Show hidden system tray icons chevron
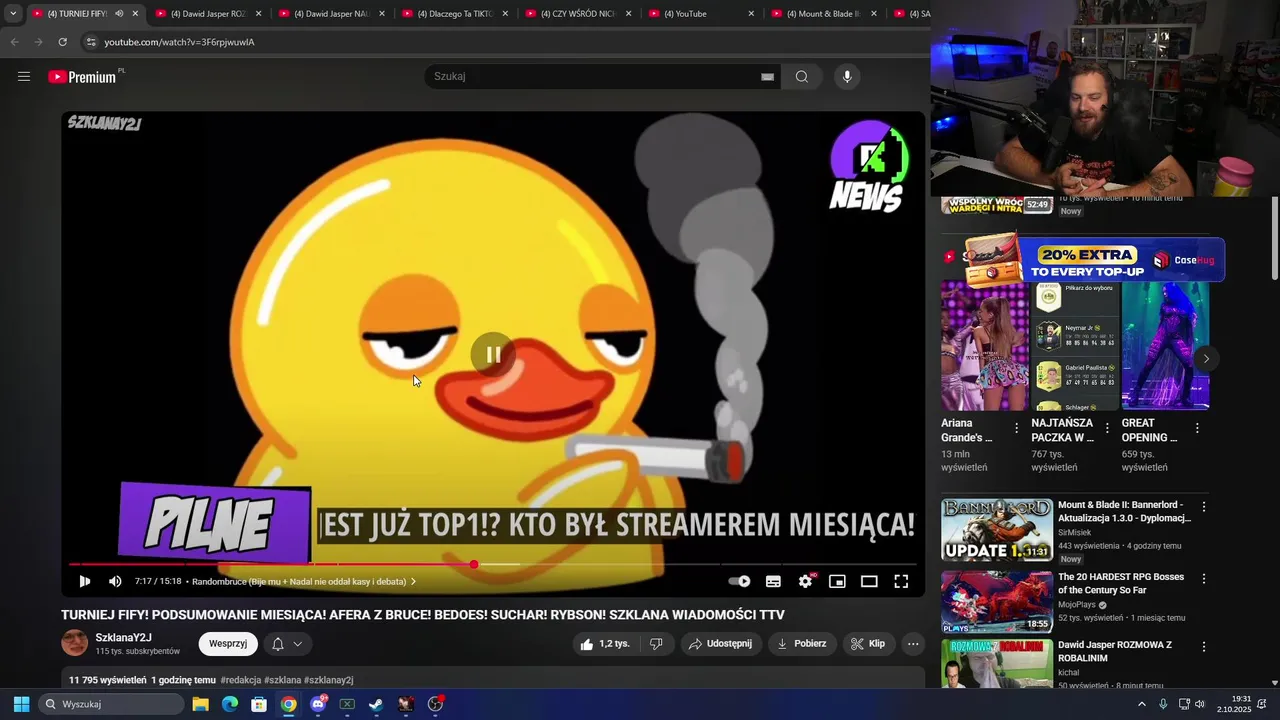This screenshot has height=720, width=1280. [x=1142, y=704]
